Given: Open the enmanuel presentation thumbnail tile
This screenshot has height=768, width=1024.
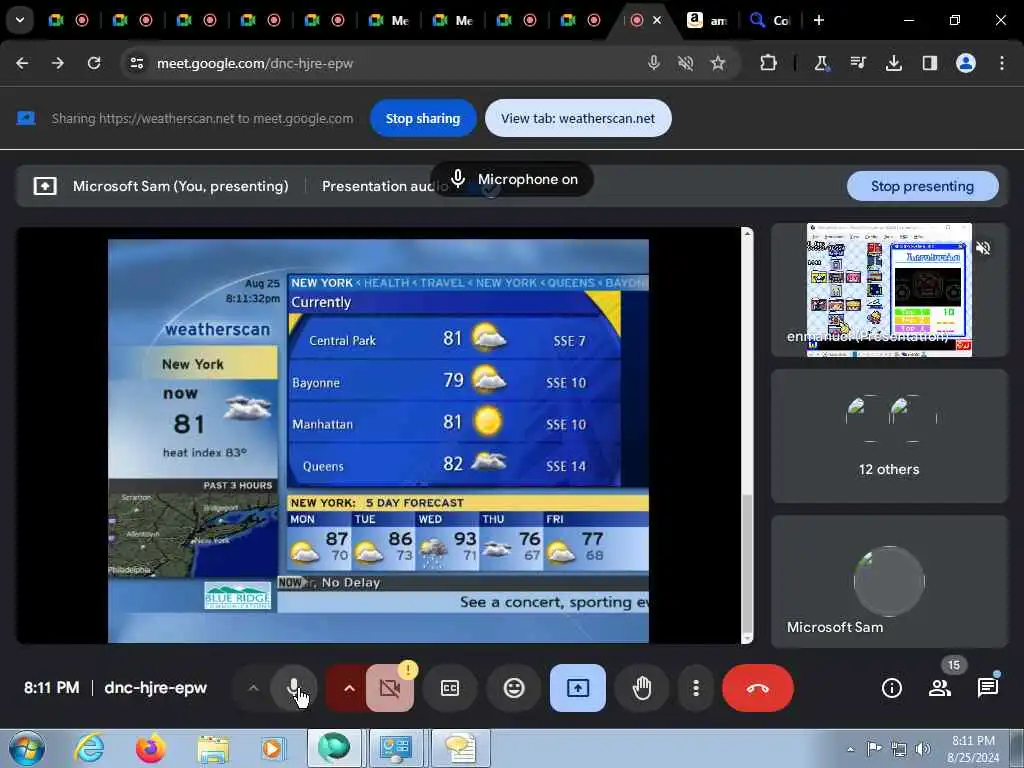Looking at the screenshot, I should point(889,290).
